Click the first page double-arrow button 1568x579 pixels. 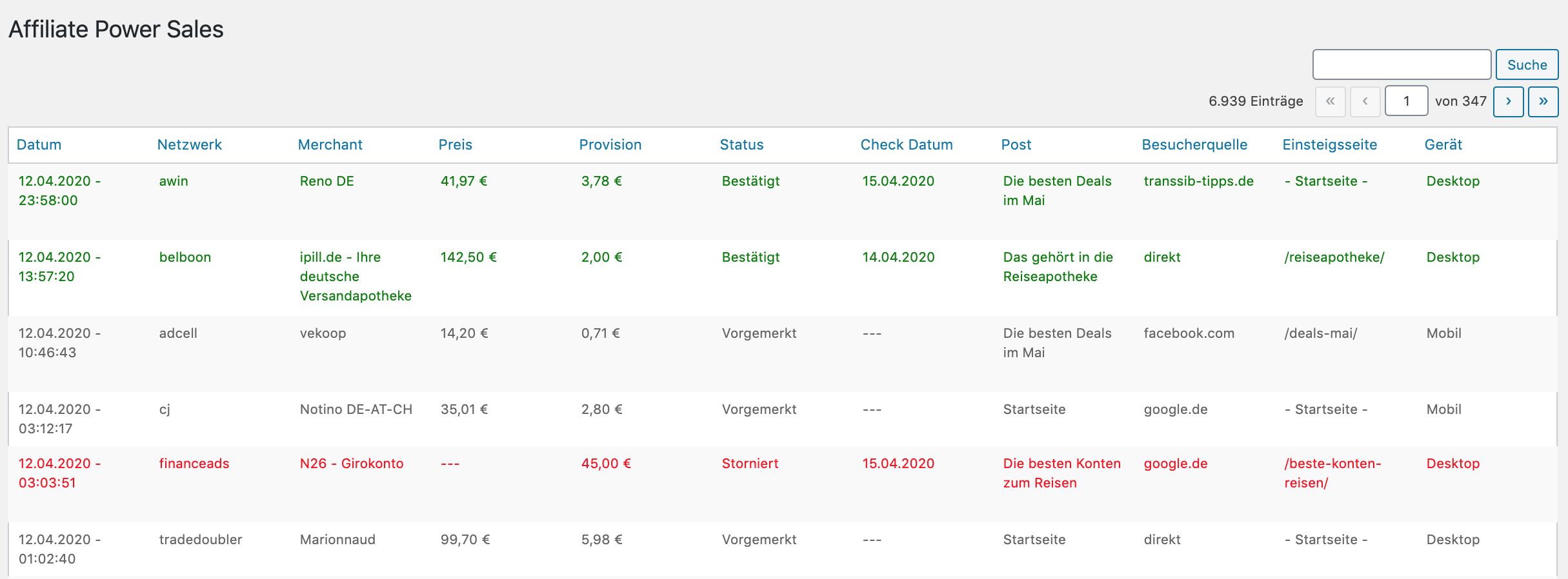point(1331,101)
